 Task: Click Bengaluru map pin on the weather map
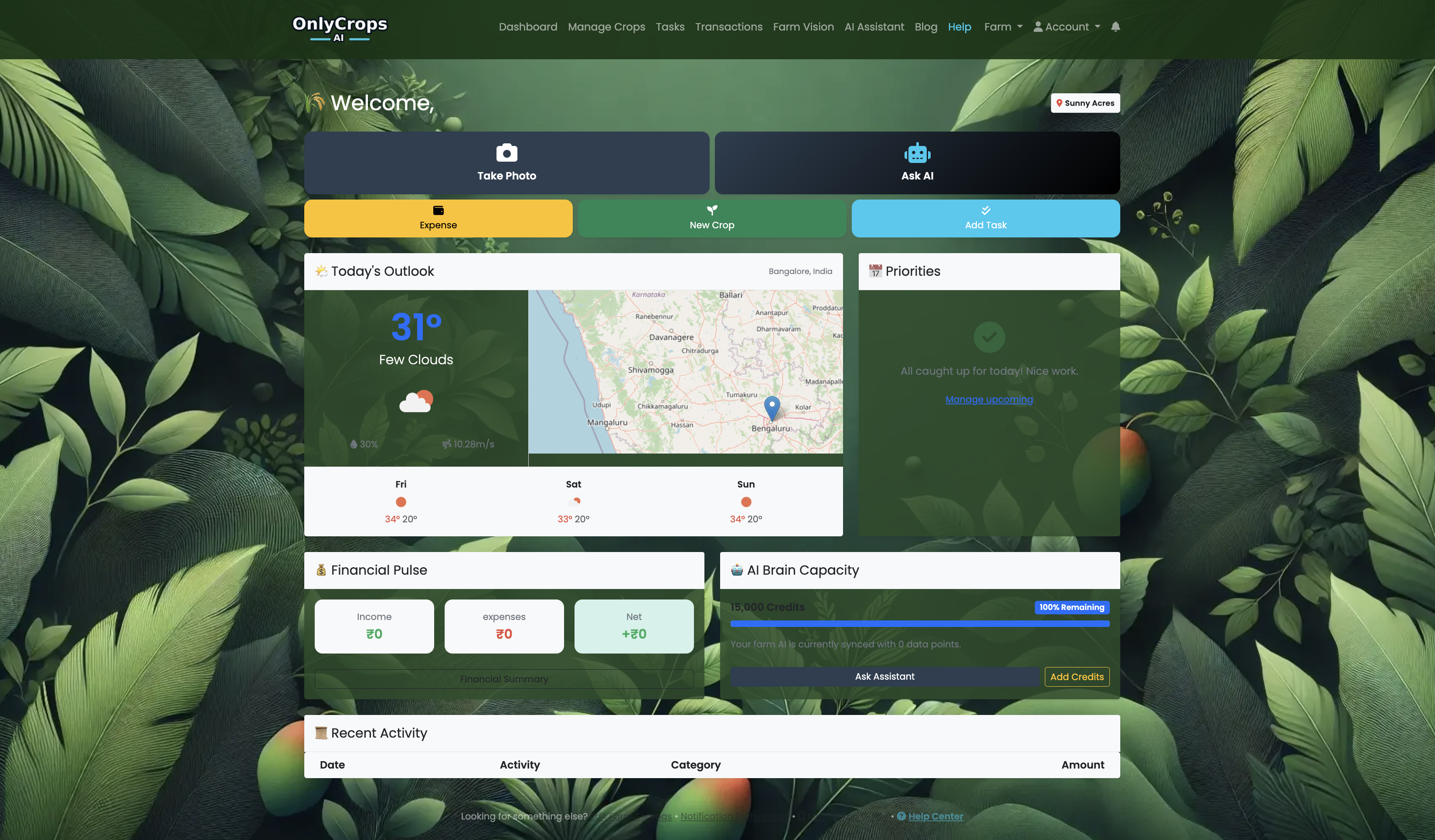tap(772, 407)
